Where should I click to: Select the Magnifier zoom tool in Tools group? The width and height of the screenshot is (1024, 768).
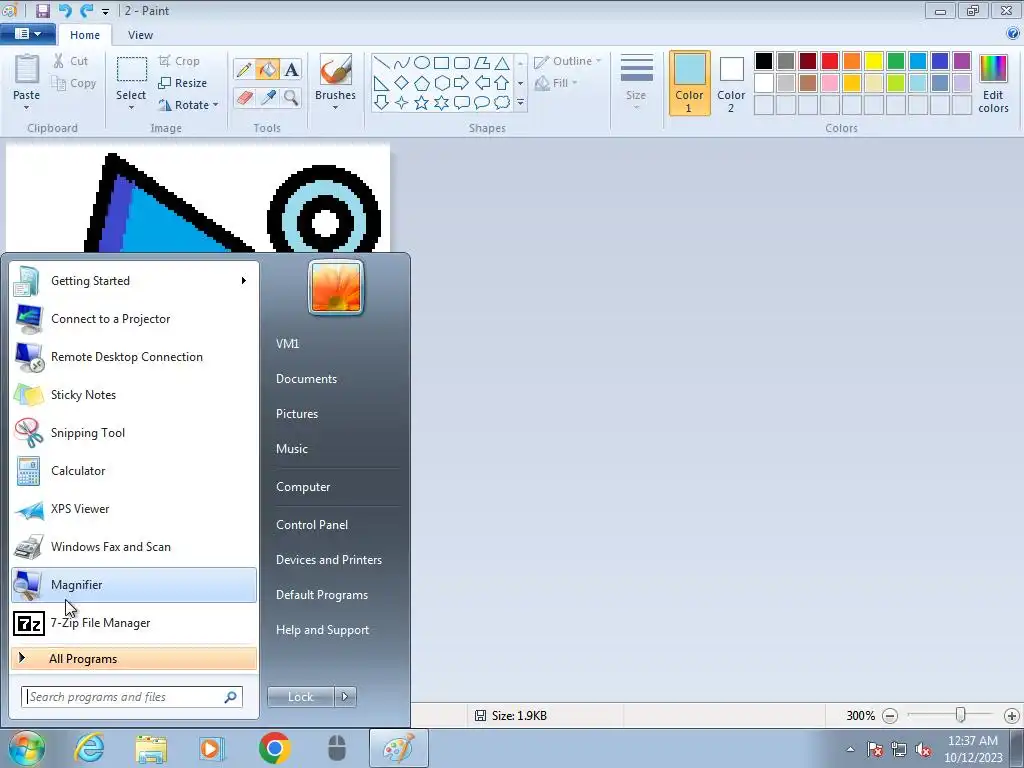tap(291, 98)
